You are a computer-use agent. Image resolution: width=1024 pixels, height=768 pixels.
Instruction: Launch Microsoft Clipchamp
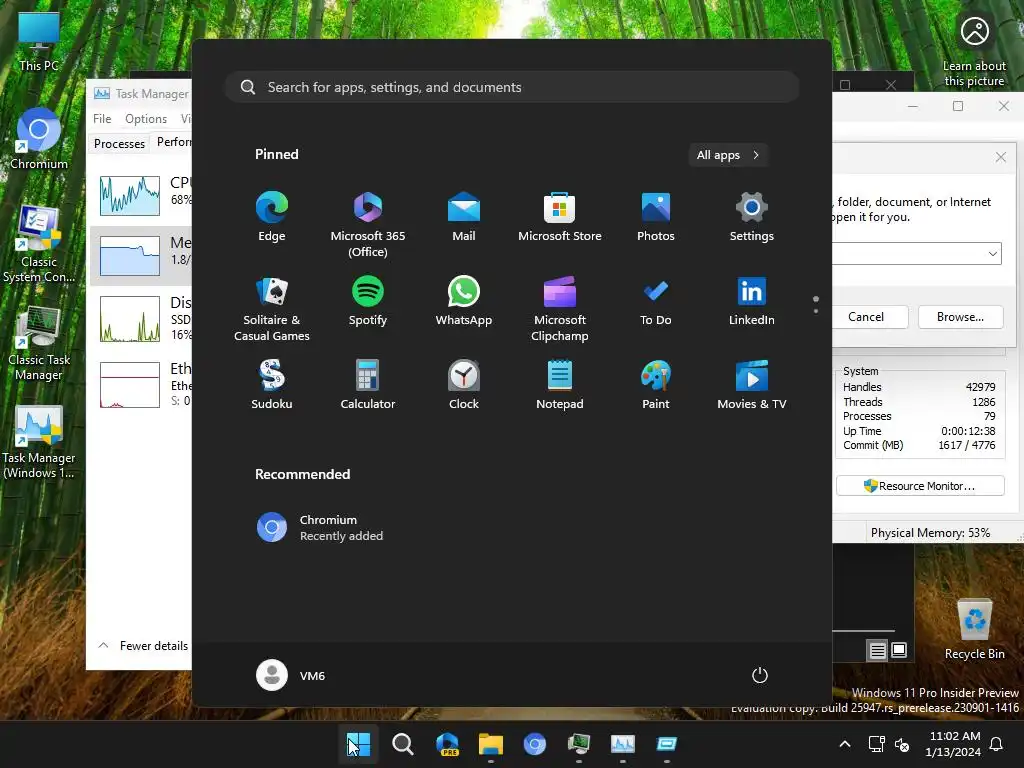tap(560, 309)
